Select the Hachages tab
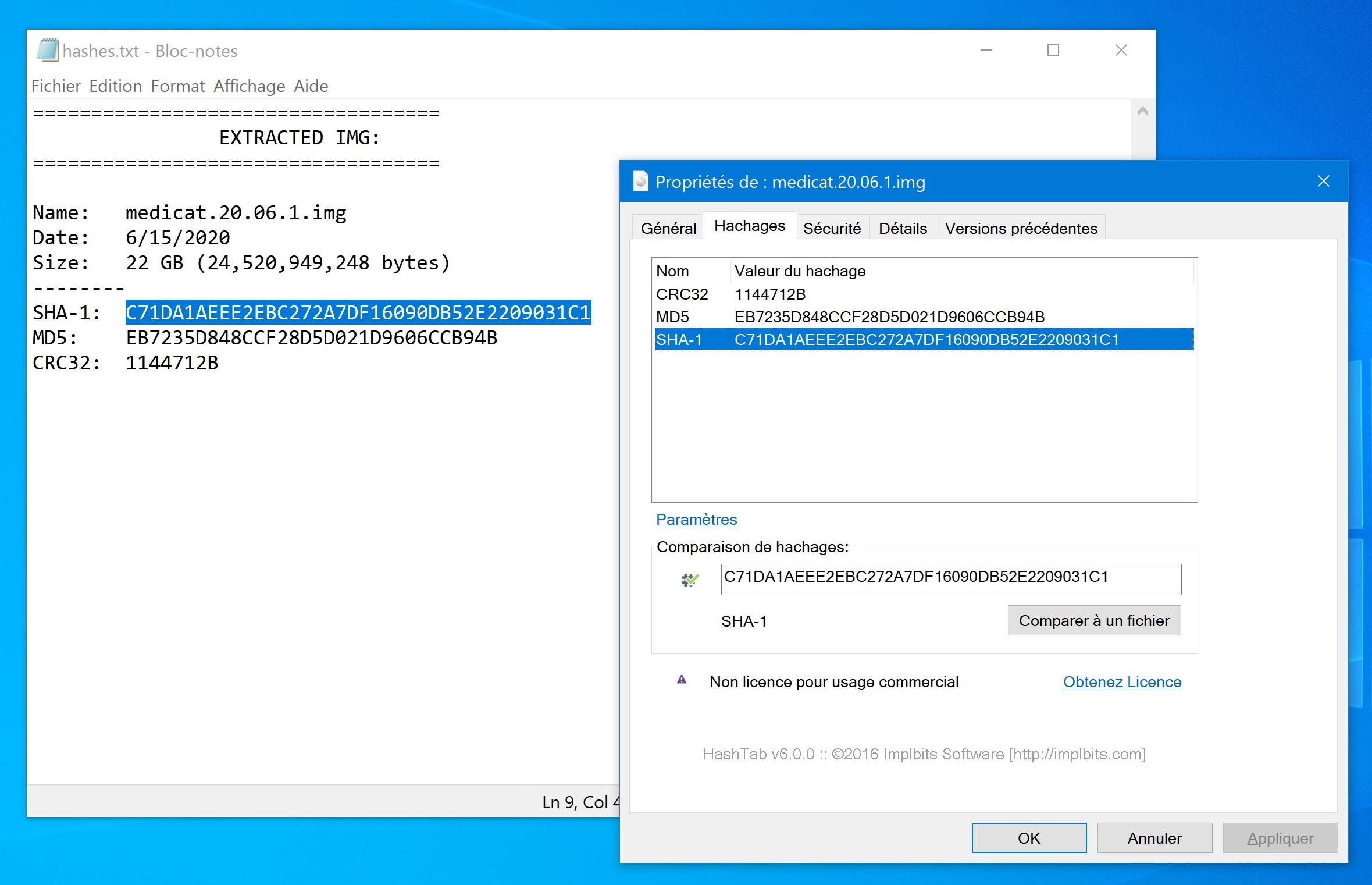 pyautogui.click(x=750, y=226)
